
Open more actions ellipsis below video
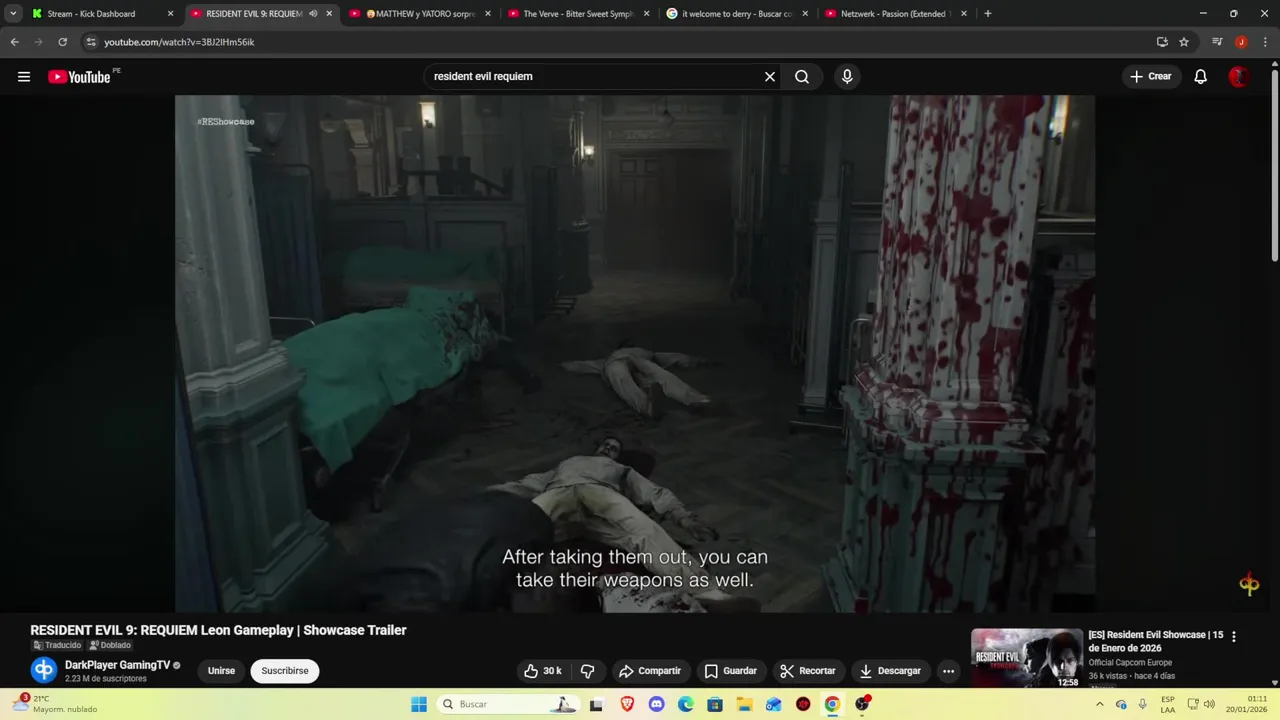948,671
